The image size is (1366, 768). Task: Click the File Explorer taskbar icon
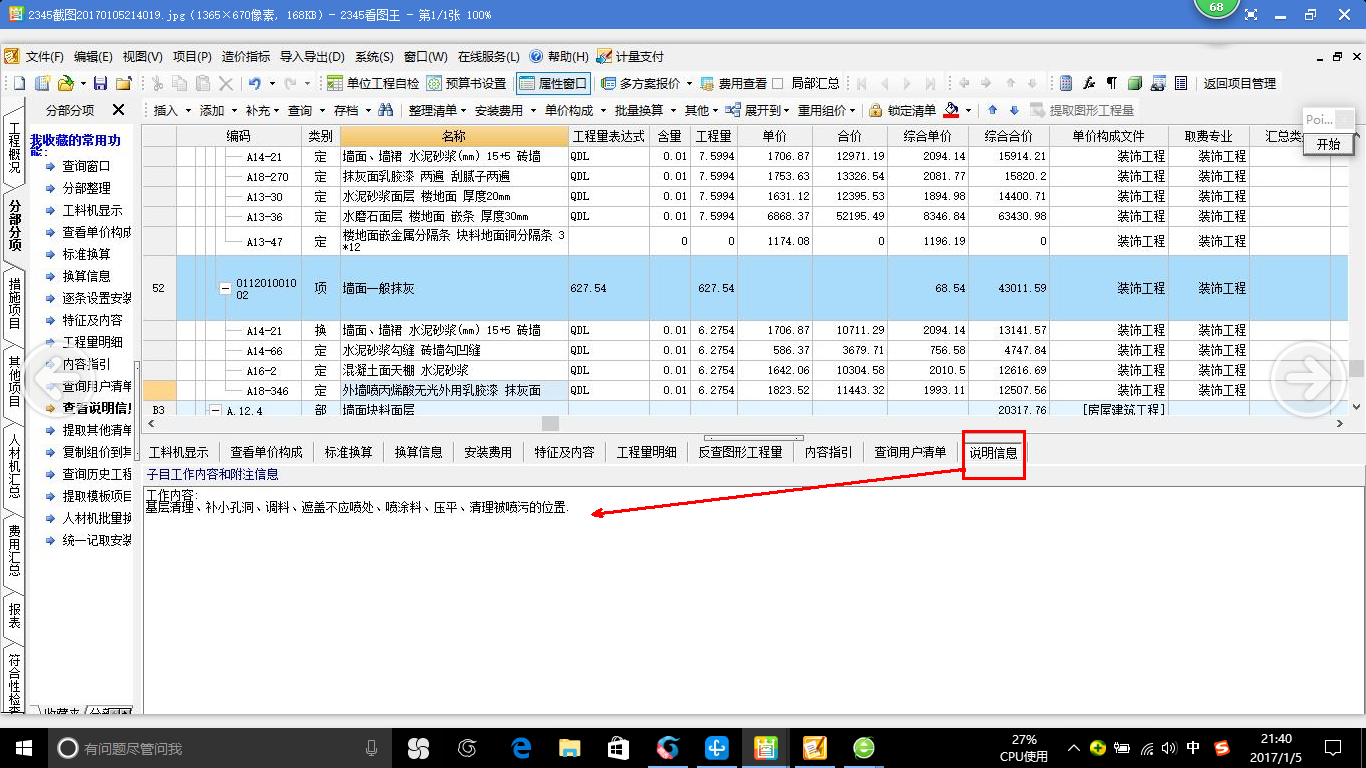point(569,747)
